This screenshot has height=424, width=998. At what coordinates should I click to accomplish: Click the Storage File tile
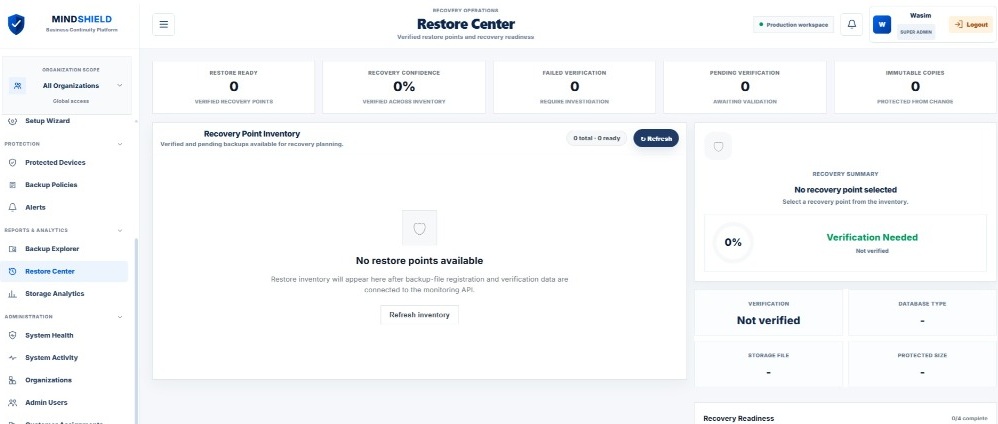coord(768,364)
